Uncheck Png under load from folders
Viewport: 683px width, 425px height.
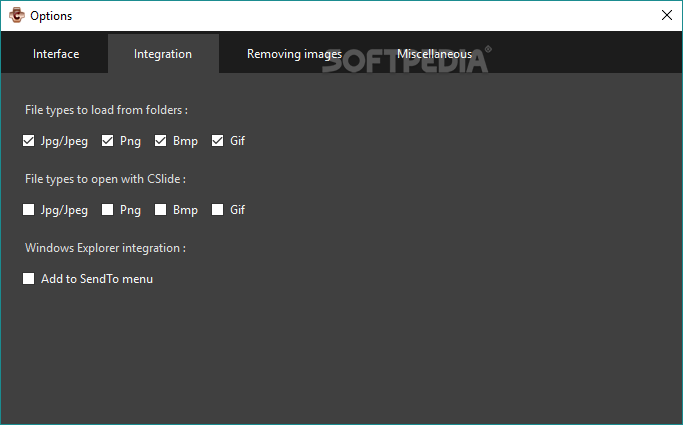tap(107, 141)
